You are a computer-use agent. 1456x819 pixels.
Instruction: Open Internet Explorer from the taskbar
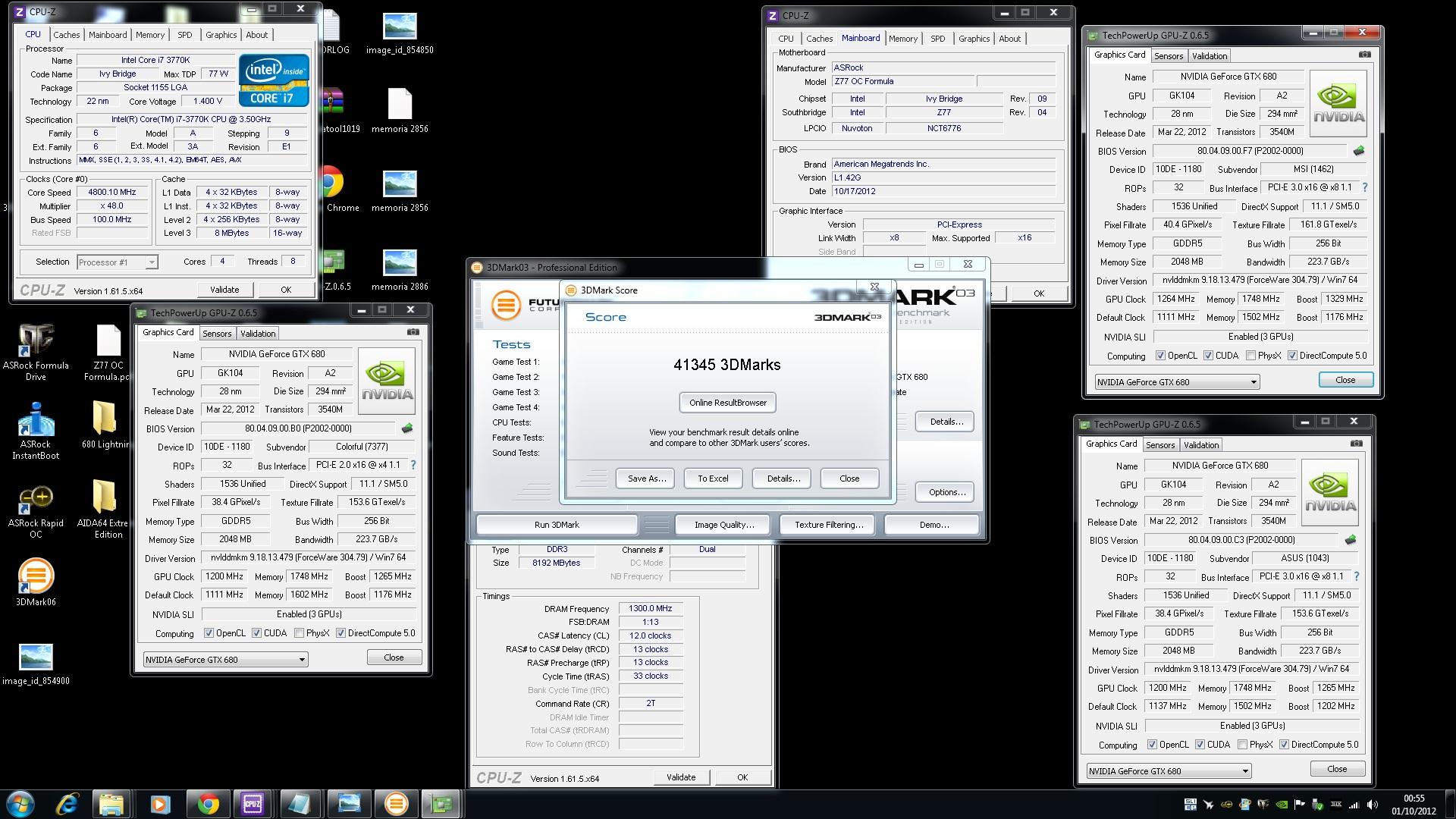pyautogui.click(x=67, y=804)
